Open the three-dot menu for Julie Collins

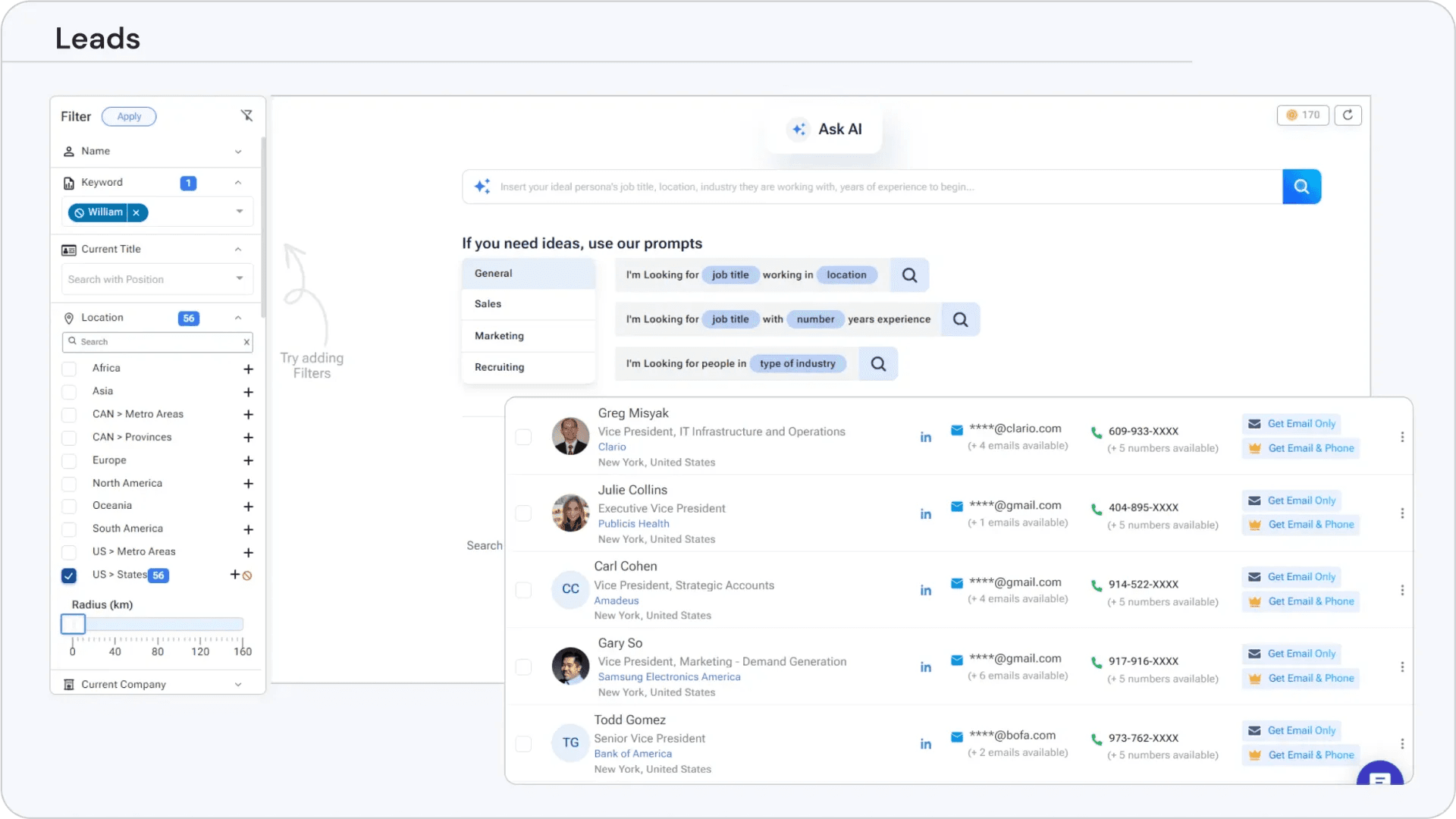point(1402,513)
